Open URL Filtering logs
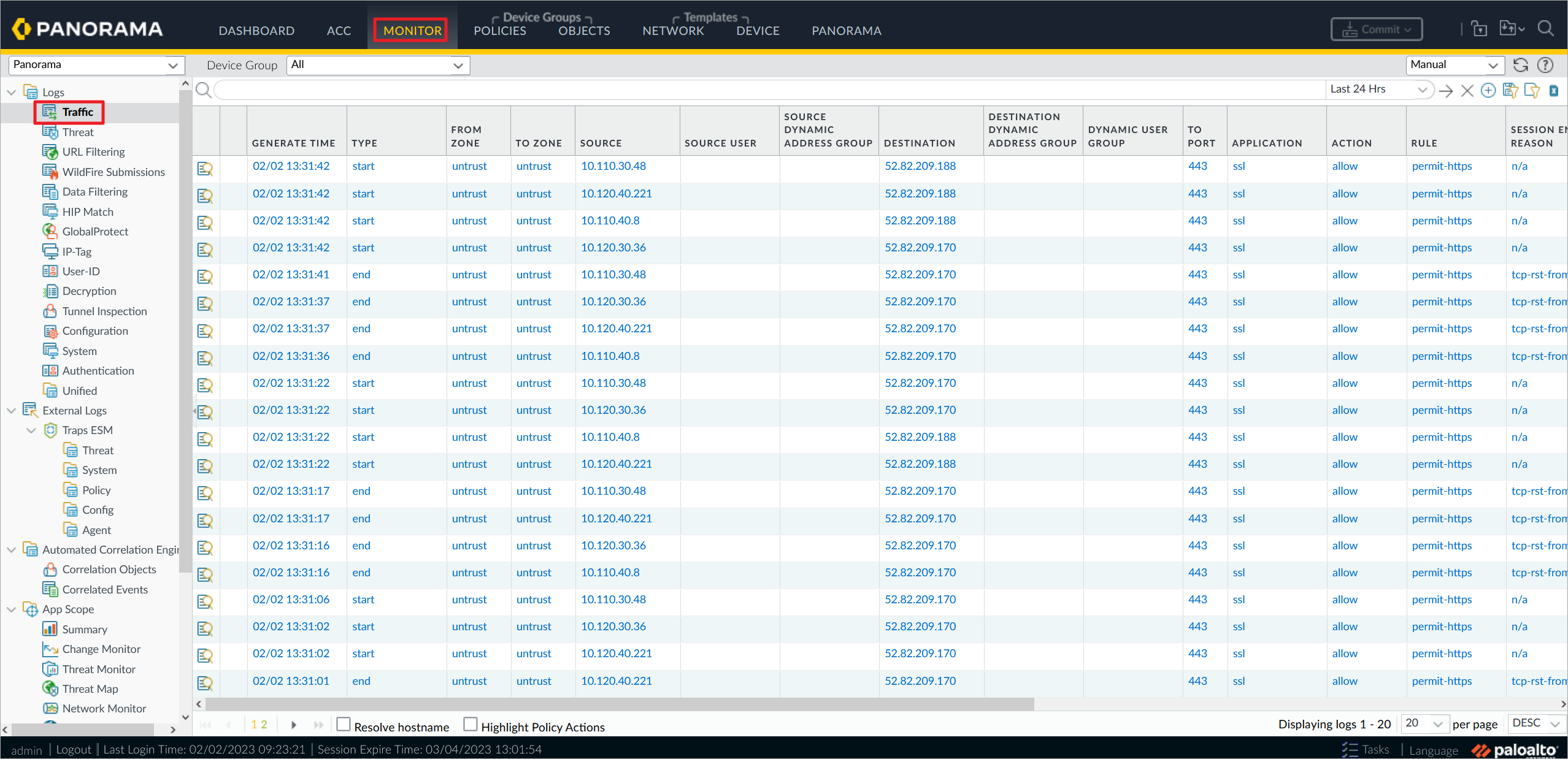This screenshot has width=1568, height=759. tap(93, 151)
